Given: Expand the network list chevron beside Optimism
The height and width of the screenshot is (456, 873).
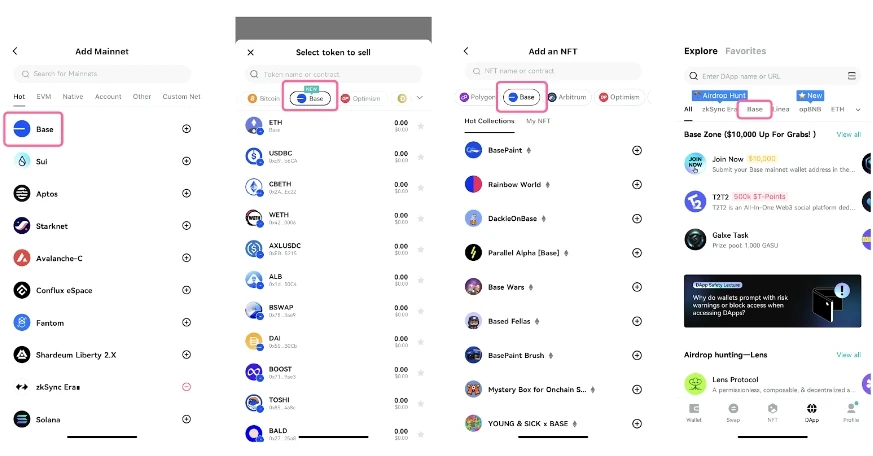Looking at the screenshot, I should coord(420,98).
